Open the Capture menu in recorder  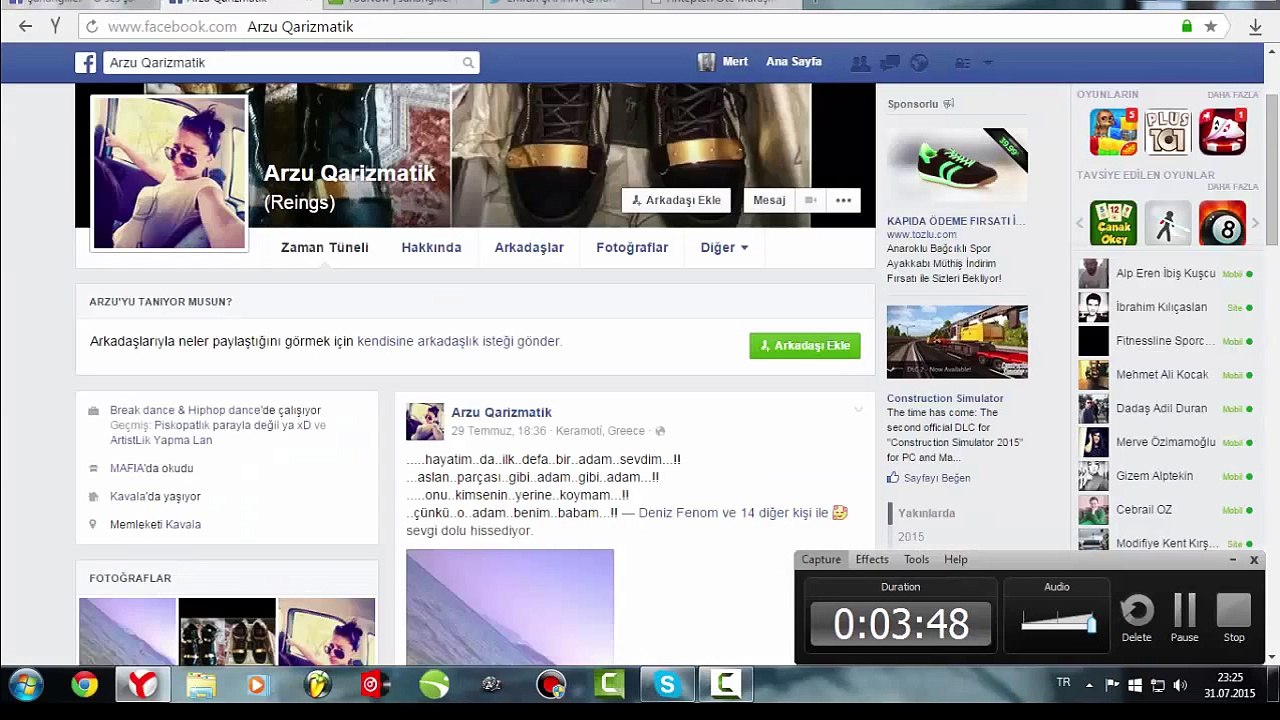coord(821,560)
